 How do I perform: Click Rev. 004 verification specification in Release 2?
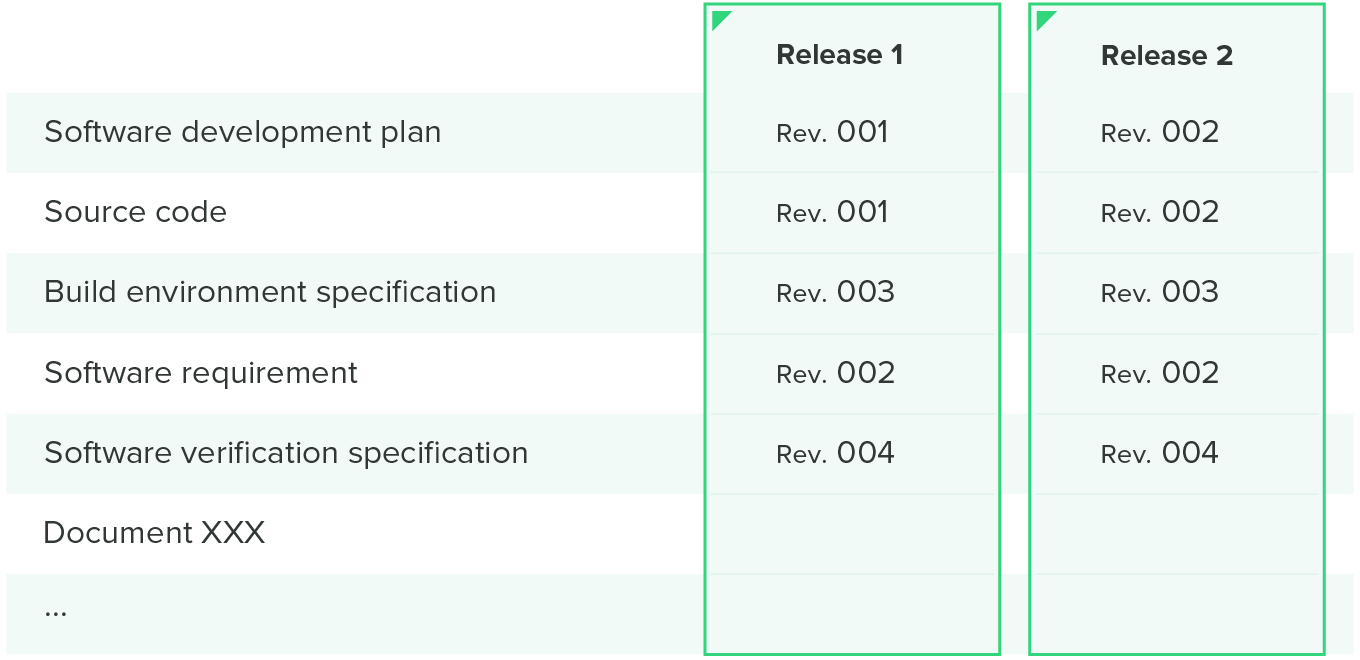pyautogui.click(x=1159, y=453)
